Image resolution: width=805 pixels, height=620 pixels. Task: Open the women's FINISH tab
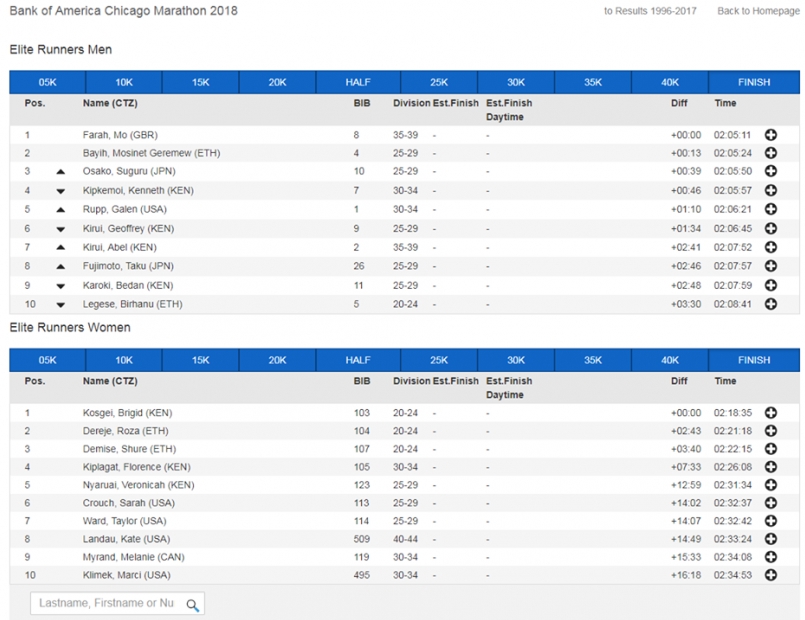coord(754,360)
